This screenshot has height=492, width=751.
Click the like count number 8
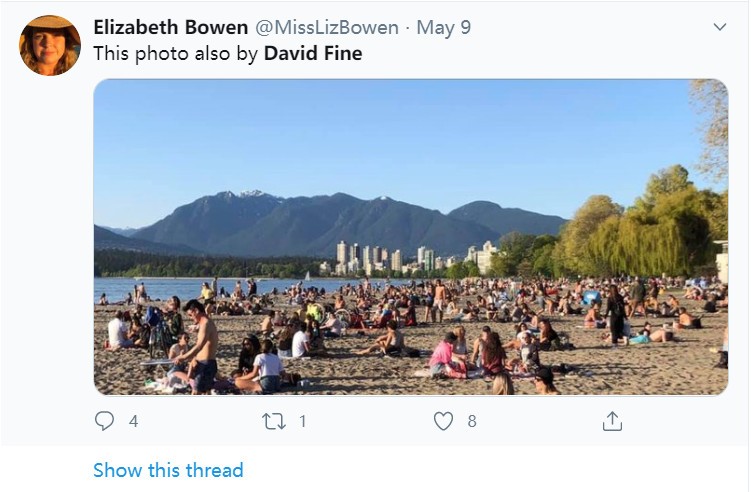coord(472,421)
